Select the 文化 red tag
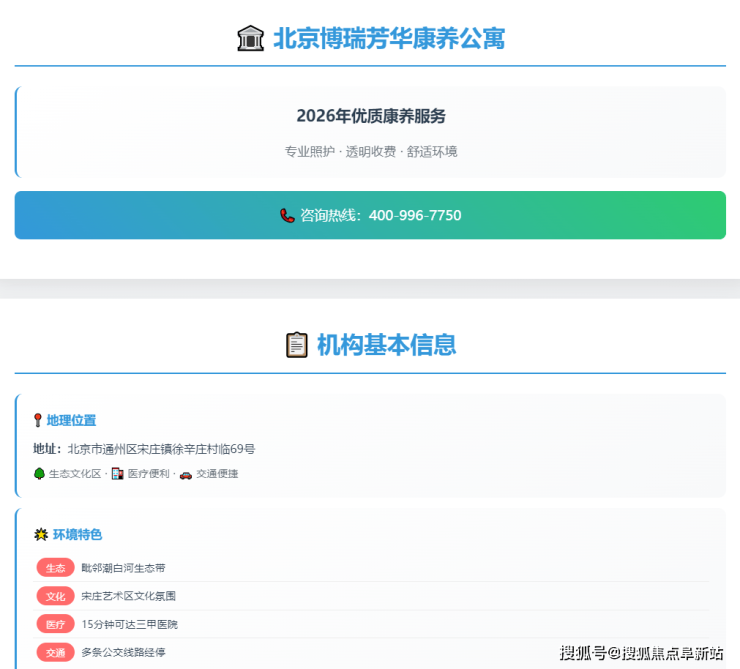Viewport: 740px width, 669px height. pos(55,596)
